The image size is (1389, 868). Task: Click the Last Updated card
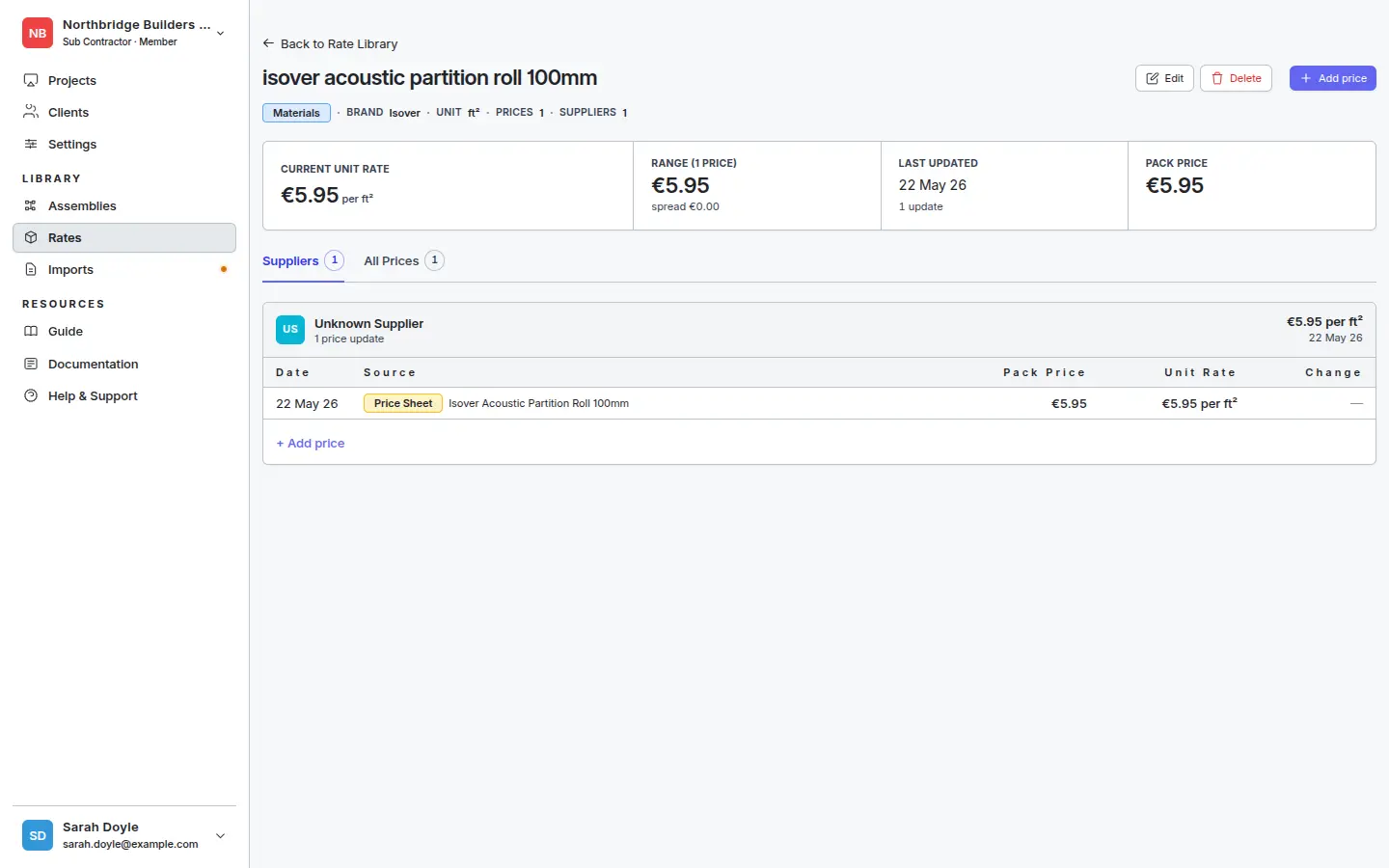coord(1004,185)
